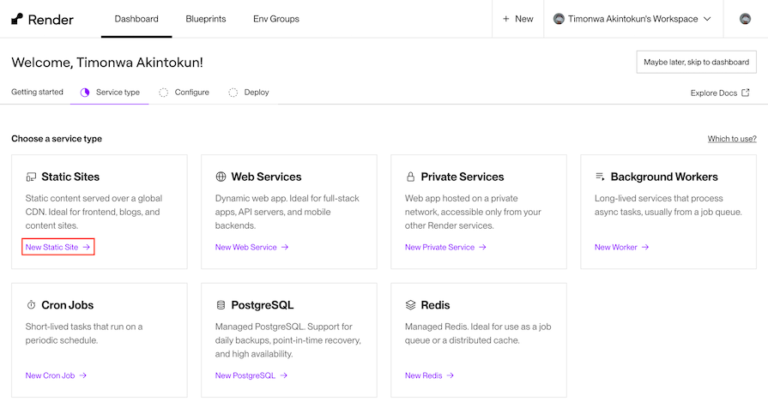The height and width of the screenshot is (414, 768).
Task: Click the Cron Jobs heading
Action: [x=67, y=305]
